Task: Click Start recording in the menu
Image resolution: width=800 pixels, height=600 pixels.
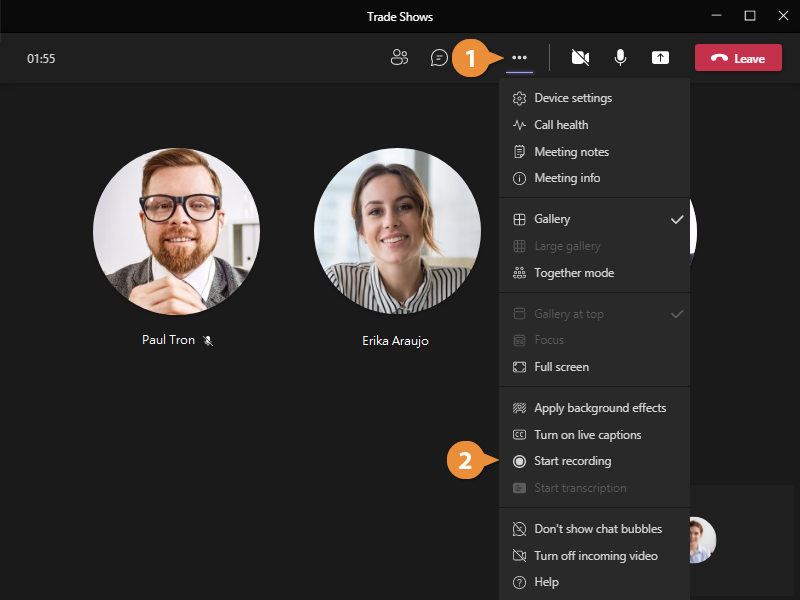Action: (x=573, y=461)
